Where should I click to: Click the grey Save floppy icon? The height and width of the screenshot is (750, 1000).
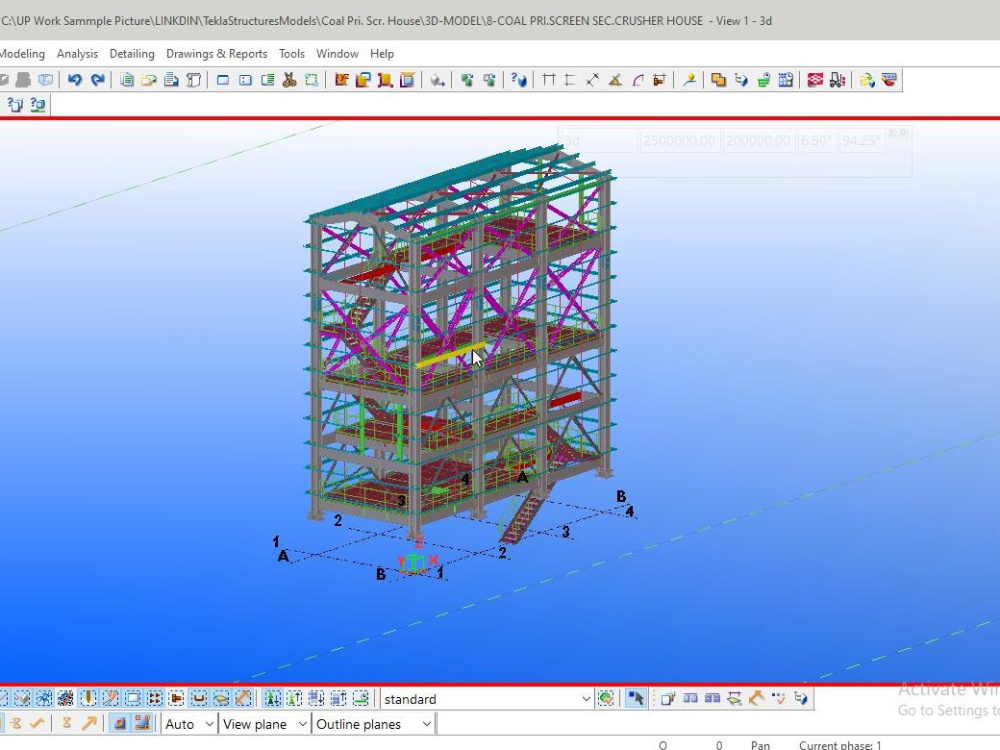(x=23, y=80)
